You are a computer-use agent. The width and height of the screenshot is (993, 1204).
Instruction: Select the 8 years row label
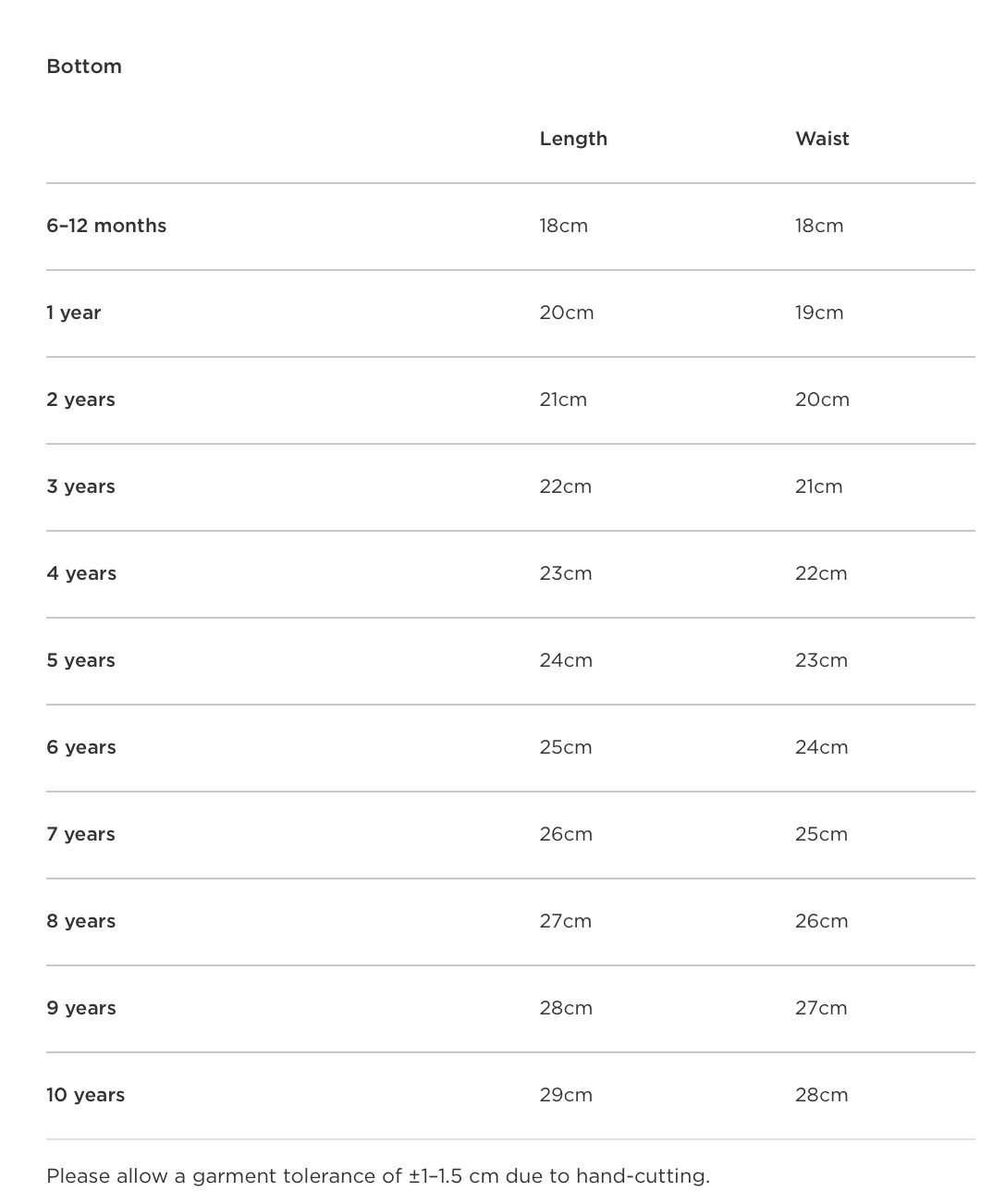81,921
